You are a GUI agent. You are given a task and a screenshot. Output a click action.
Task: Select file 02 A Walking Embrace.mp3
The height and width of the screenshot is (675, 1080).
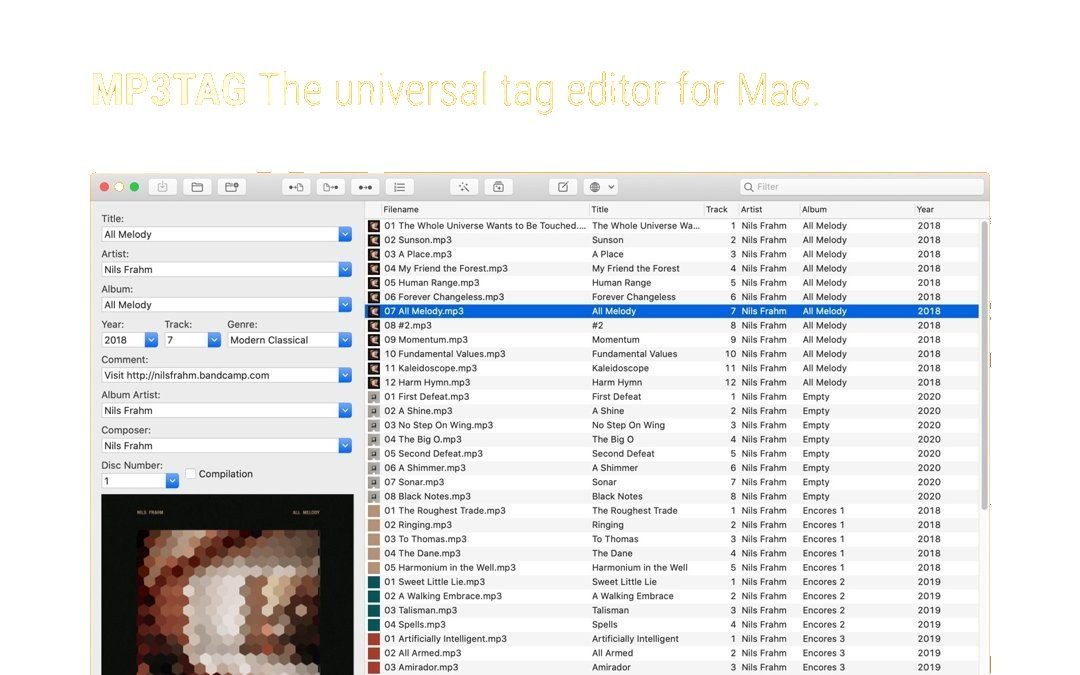click(x=443, y=596)
